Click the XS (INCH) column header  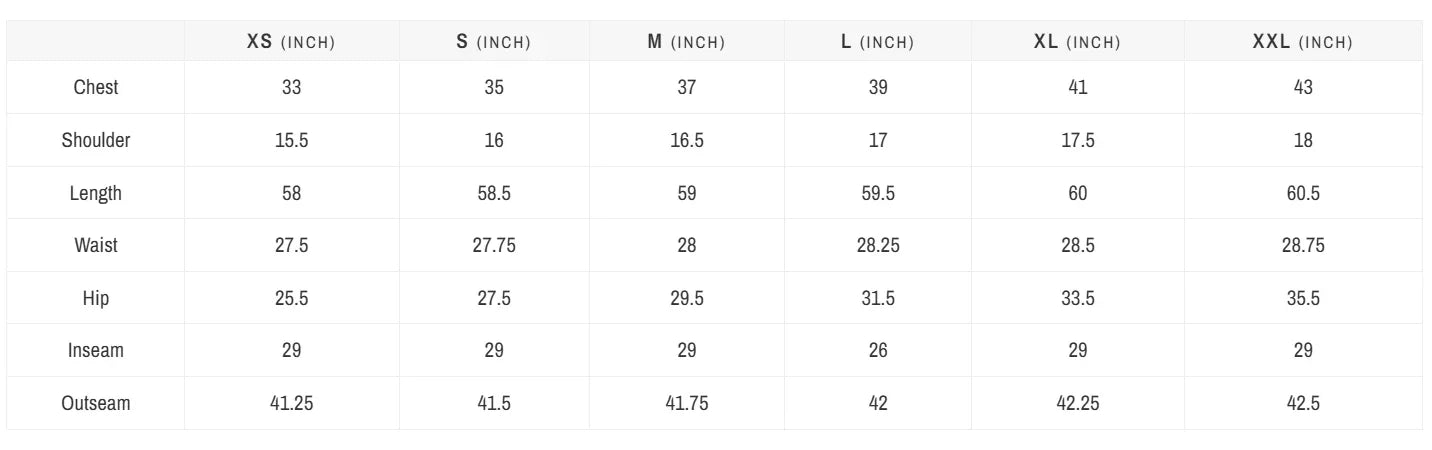(291, 42)
